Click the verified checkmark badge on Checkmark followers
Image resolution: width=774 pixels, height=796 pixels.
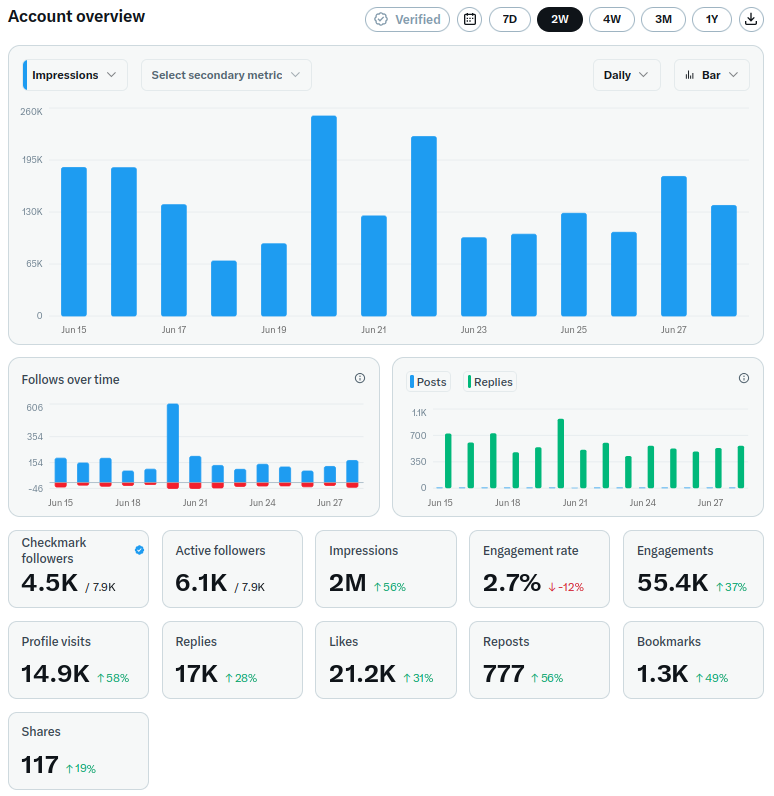pos(139,550)
